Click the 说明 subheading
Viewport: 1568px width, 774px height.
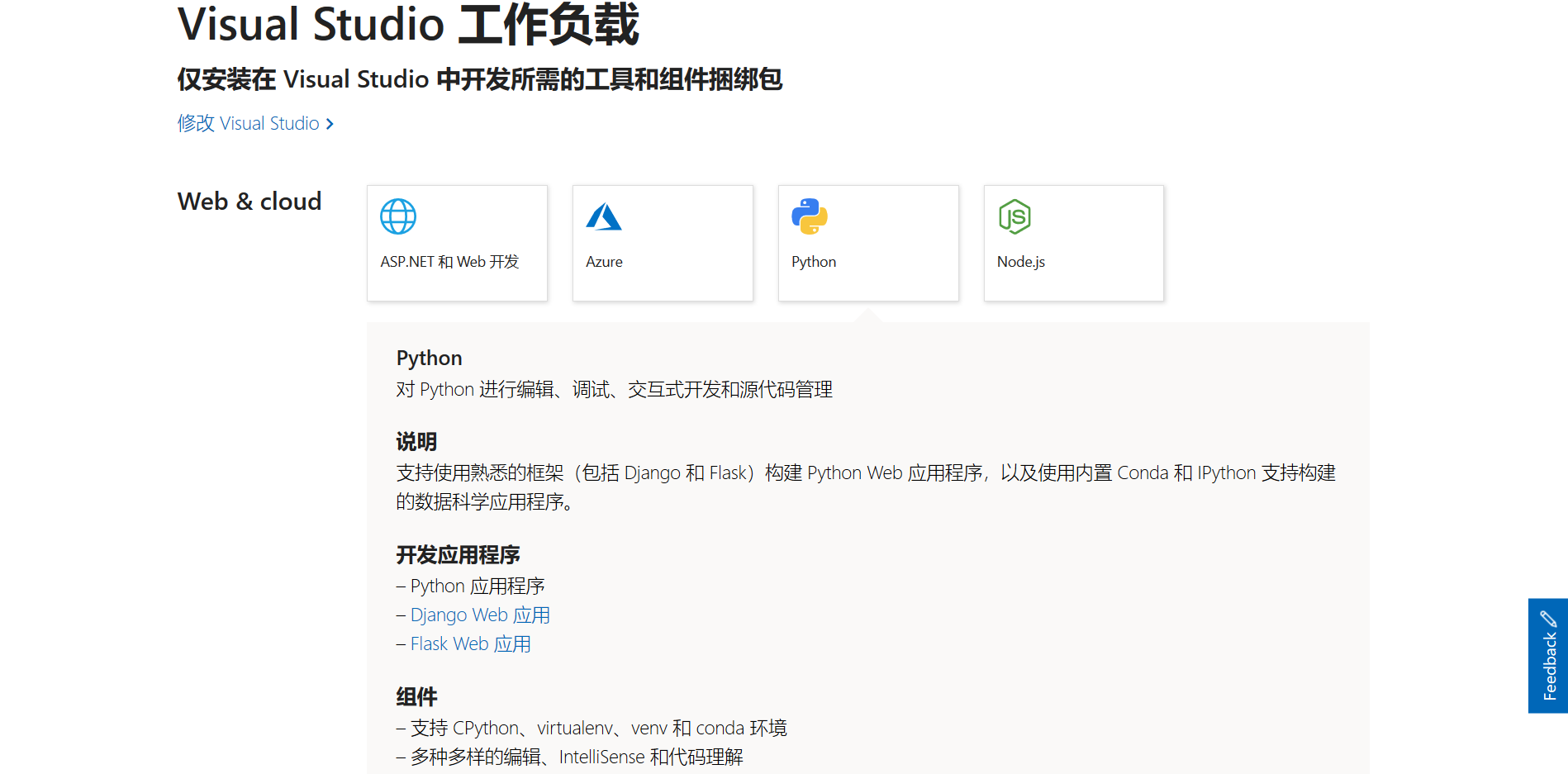(x=416, y=442)
